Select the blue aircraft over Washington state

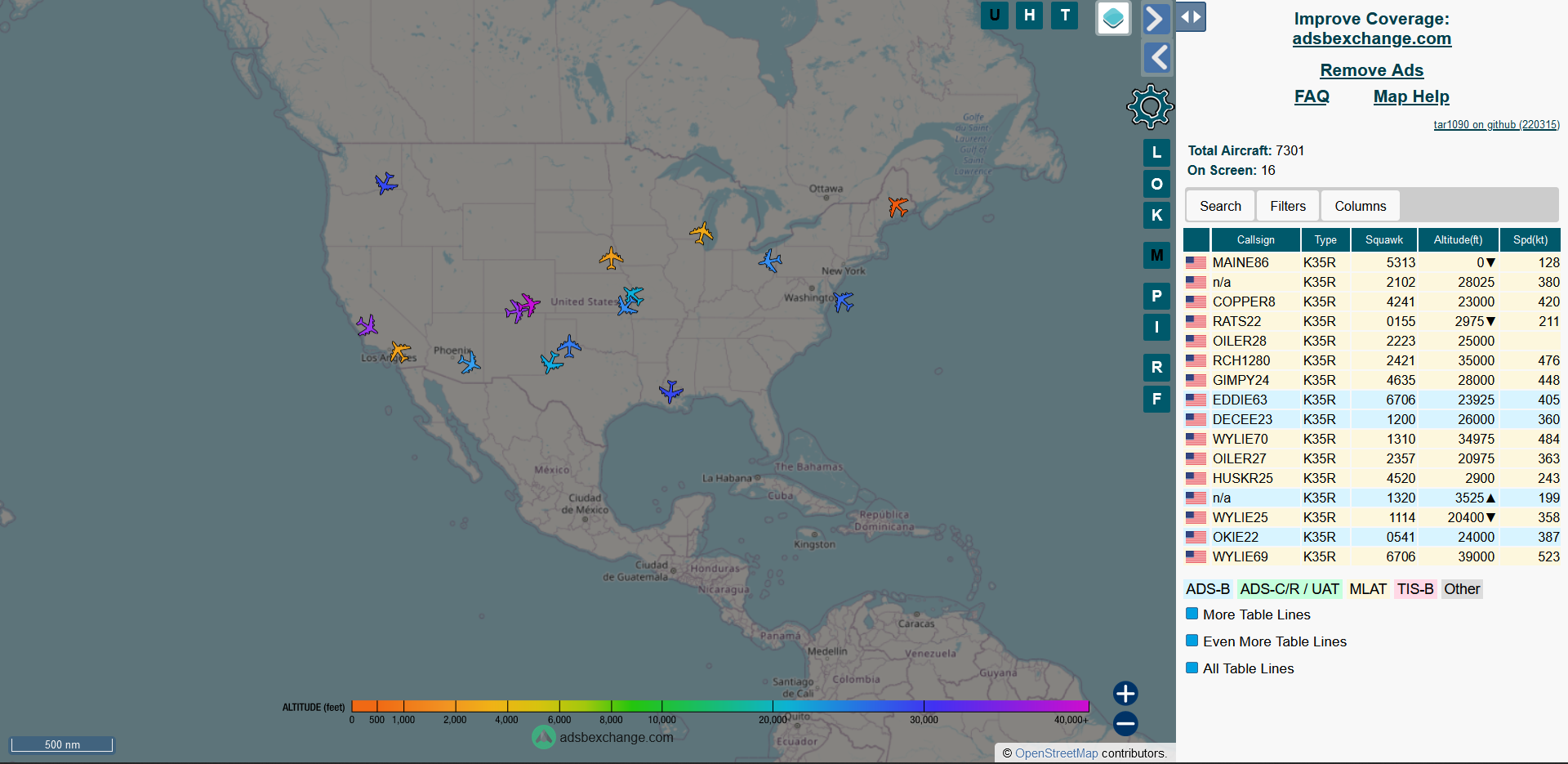tap(385, 183)
